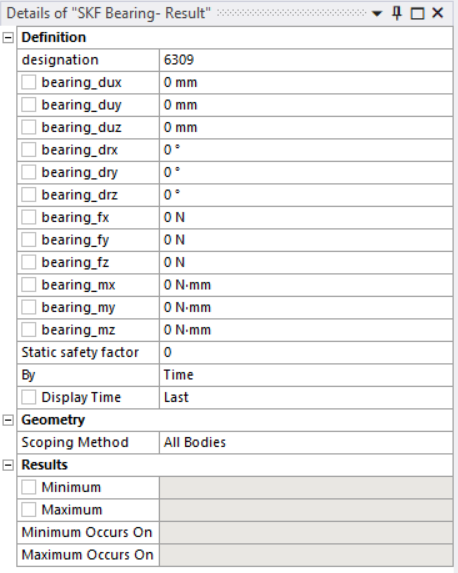Maximize the details panel window
The width and height of the screenshot is (458, 573).
(x=417, y=14)
